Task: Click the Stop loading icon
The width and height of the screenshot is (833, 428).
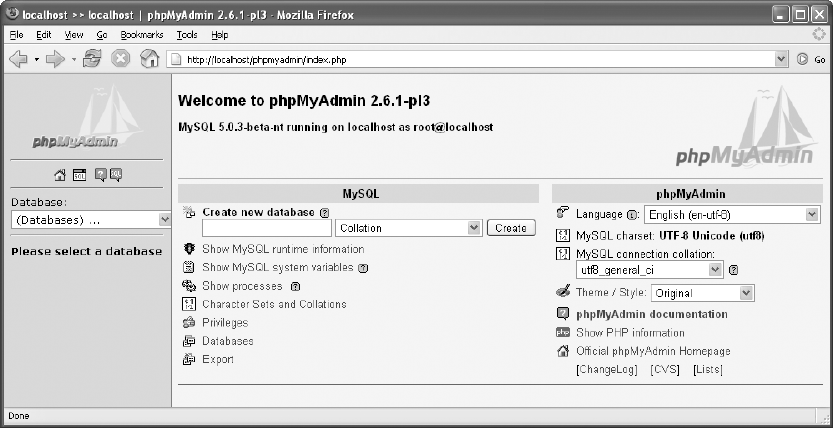Action: (121, 59)
